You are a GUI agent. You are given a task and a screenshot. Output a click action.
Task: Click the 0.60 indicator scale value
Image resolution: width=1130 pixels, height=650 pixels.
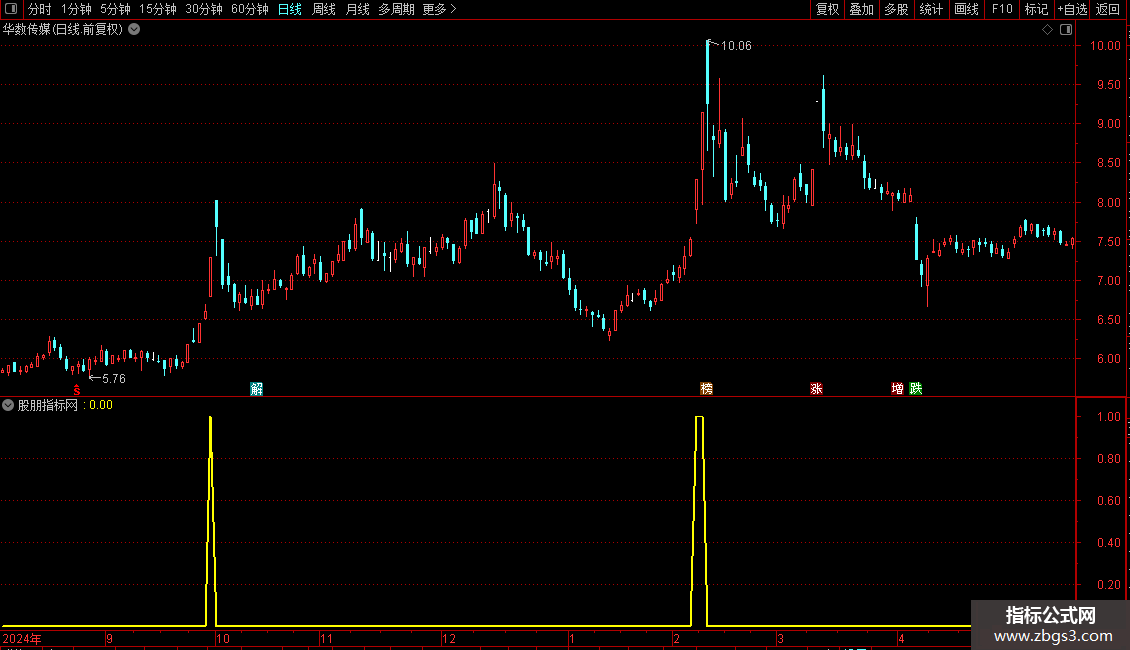[x=1108, y=501]
